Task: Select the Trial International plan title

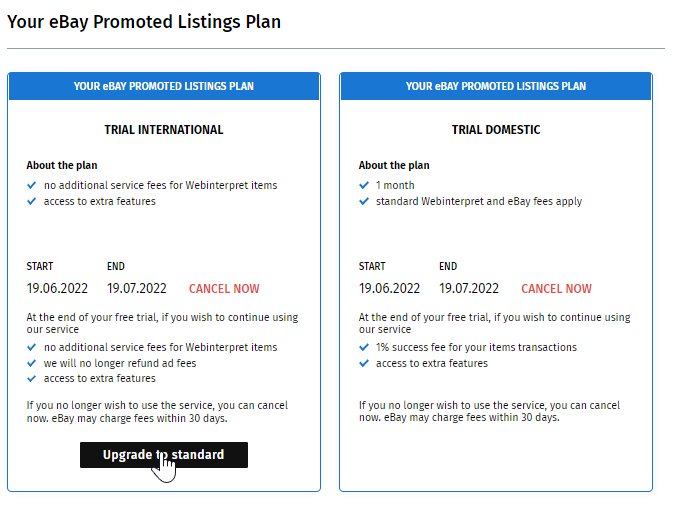Action: pos(164,129)
